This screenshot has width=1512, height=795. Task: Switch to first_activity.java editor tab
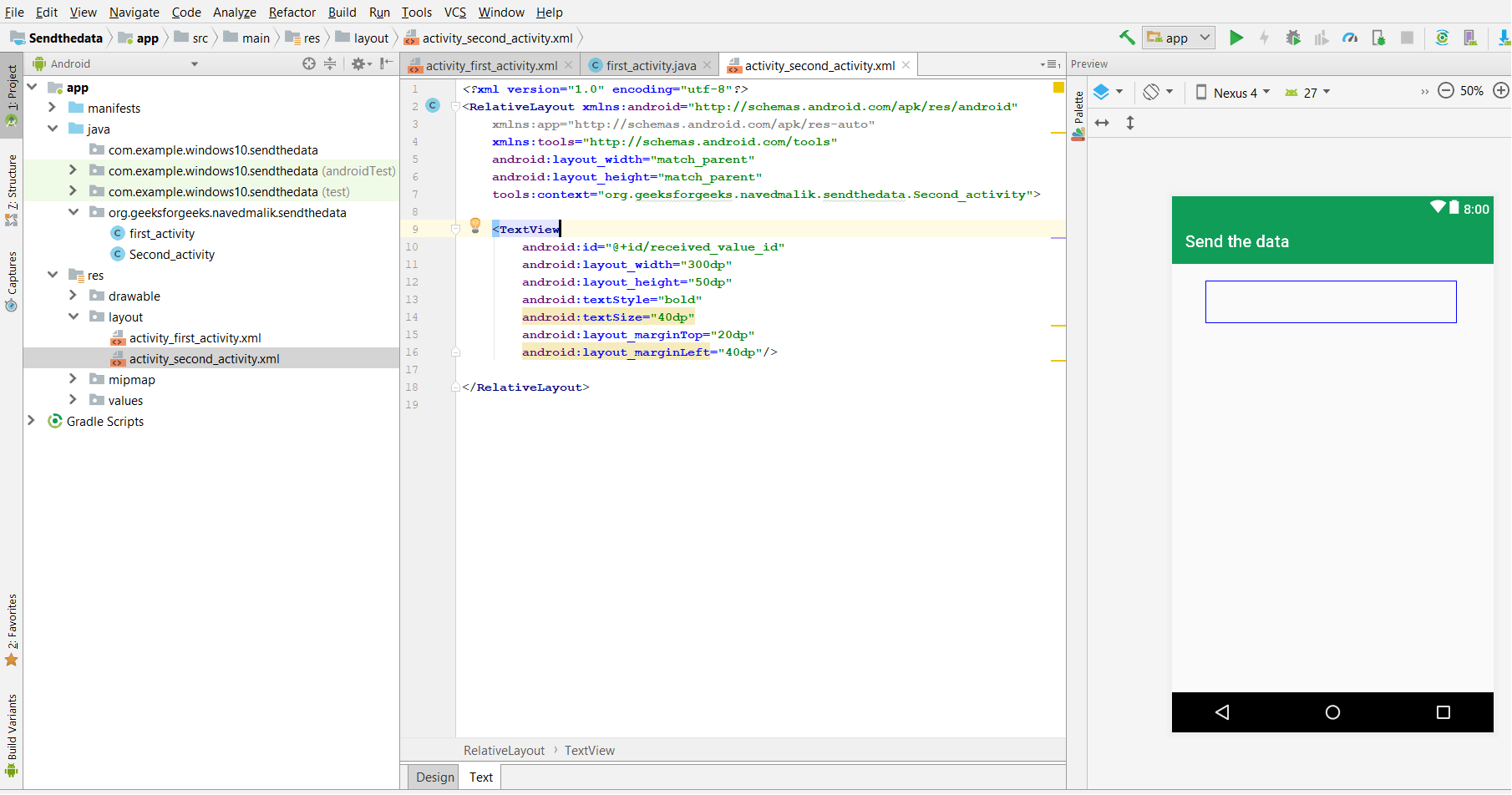coord(650,65)
